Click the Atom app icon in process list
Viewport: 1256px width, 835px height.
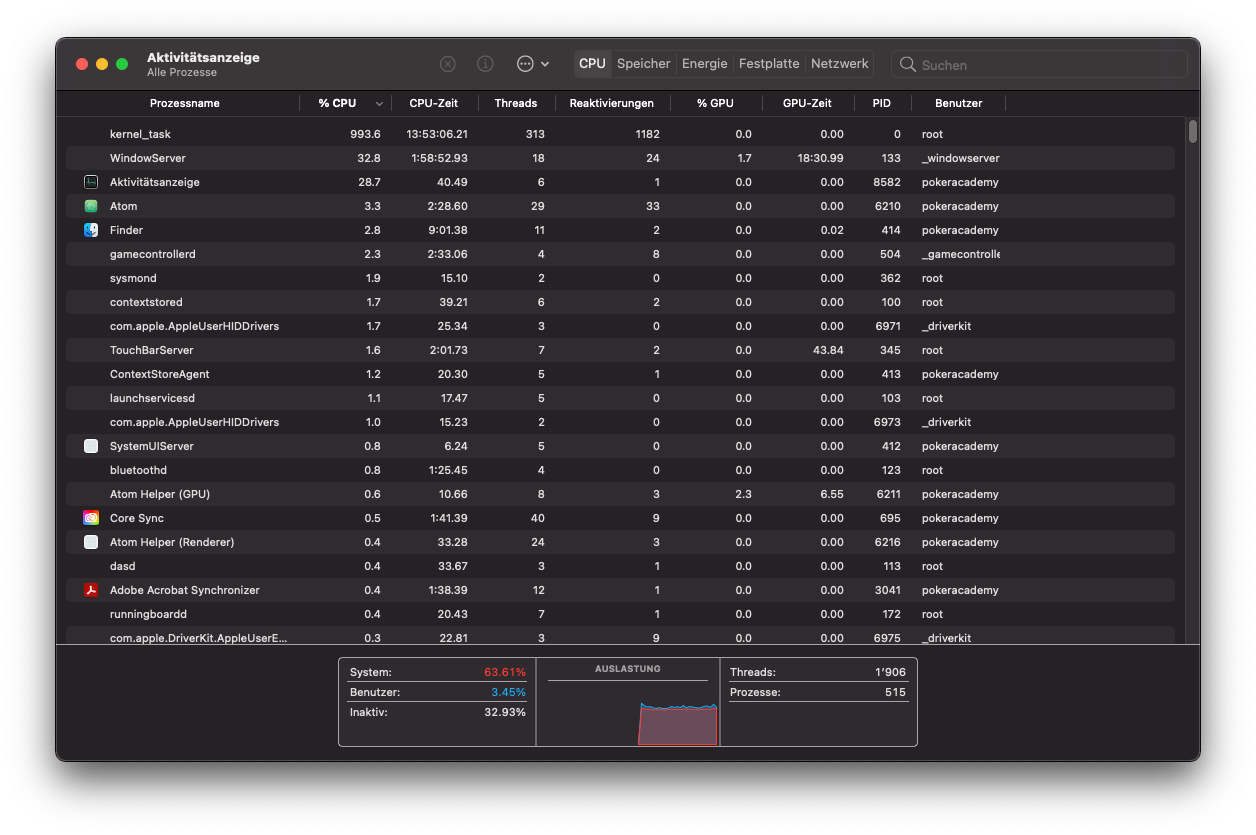coord(91,206)
